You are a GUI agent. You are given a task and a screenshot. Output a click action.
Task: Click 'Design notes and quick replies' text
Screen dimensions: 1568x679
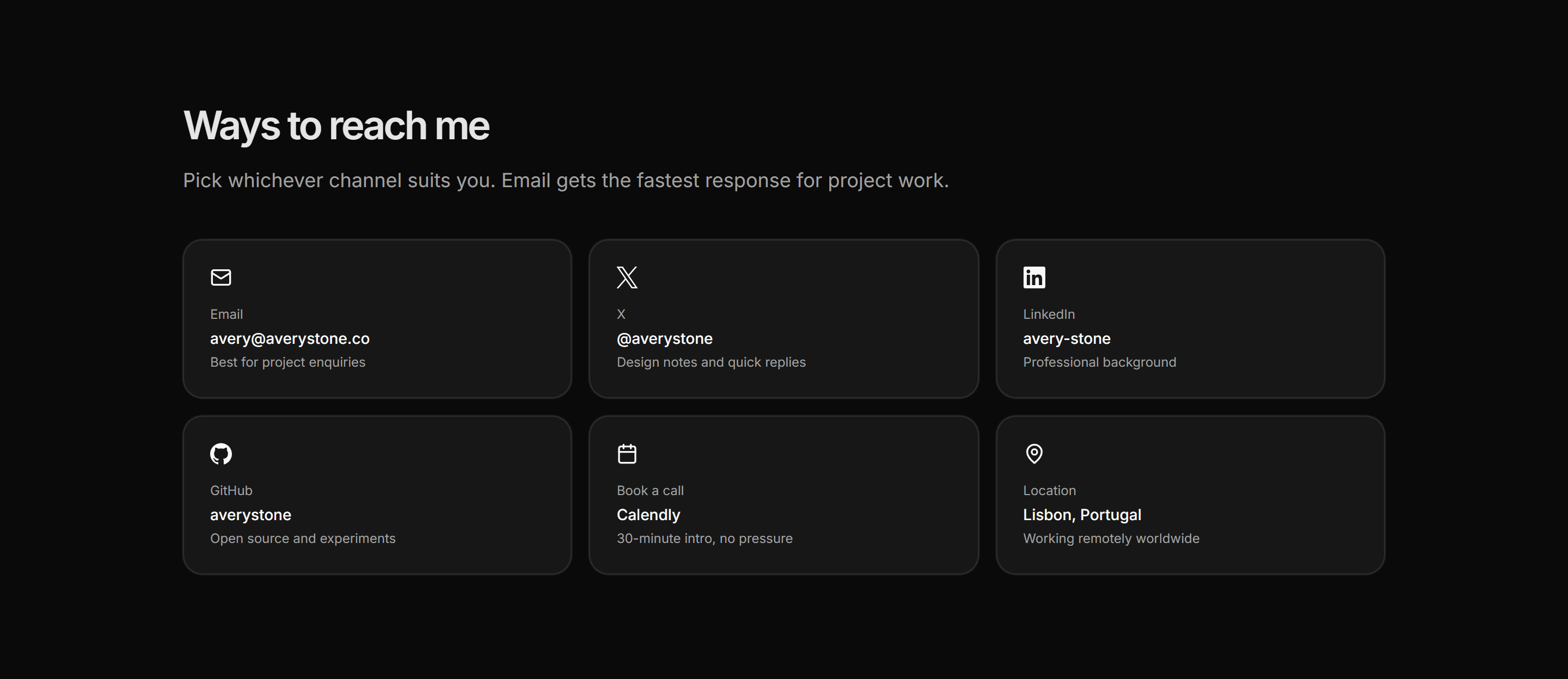711,362
